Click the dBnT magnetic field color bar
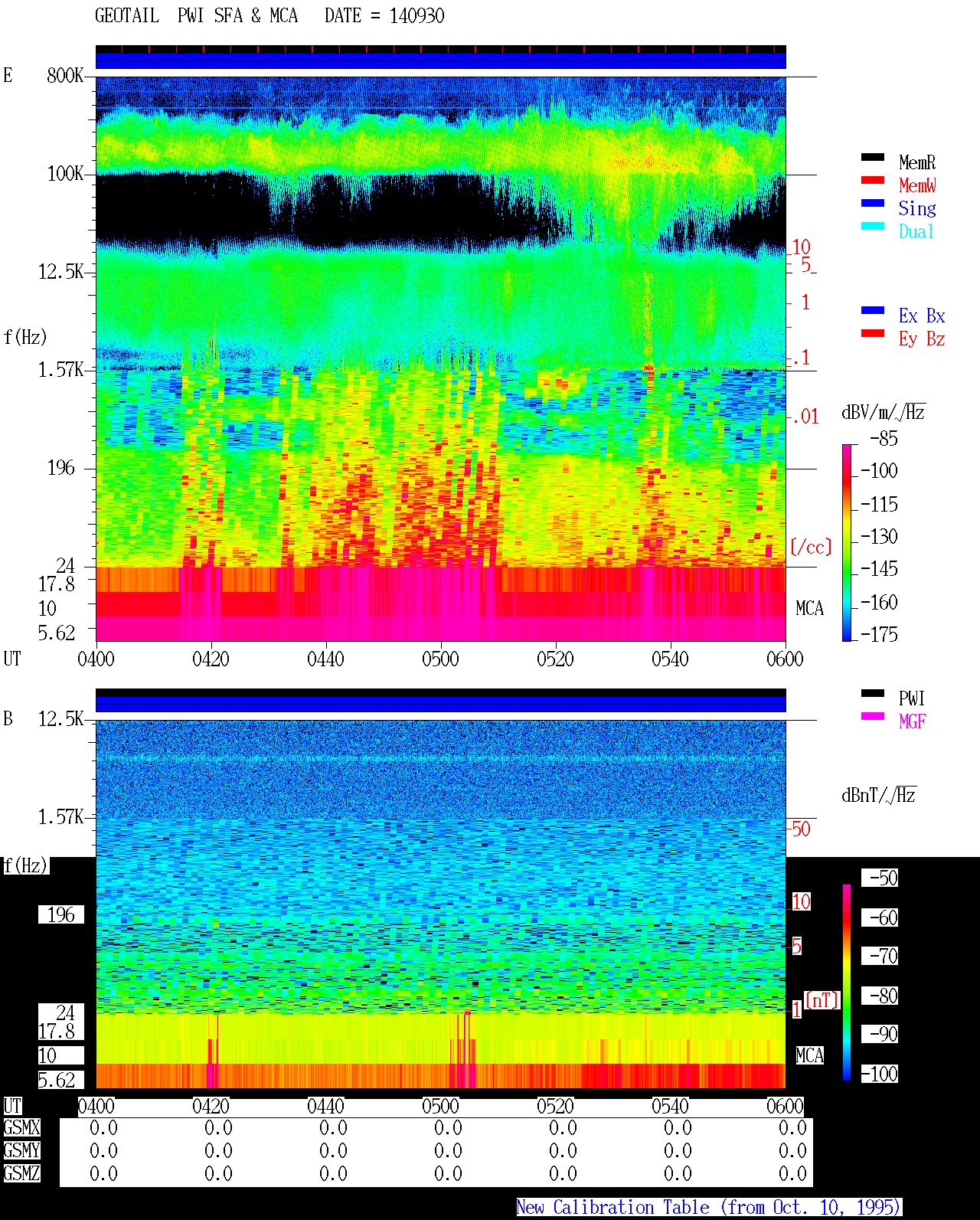This screenshot has width=980, height=1220. pos(847,983)
